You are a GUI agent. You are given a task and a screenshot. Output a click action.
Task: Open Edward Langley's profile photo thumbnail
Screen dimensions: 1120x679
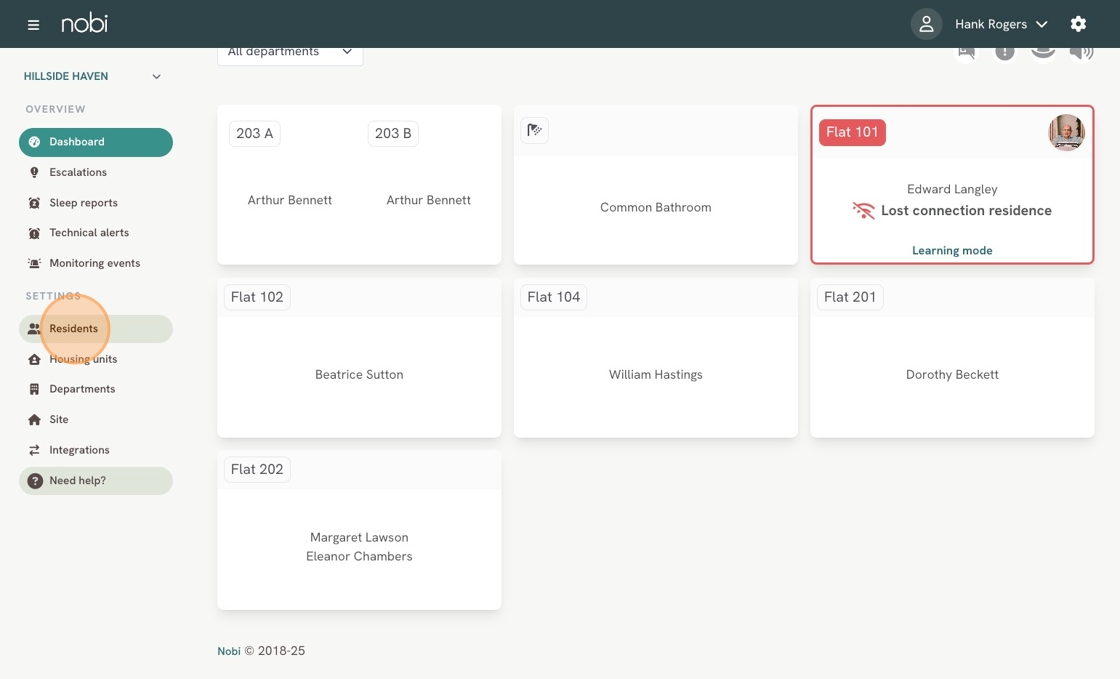click(x=1066, y=133)
